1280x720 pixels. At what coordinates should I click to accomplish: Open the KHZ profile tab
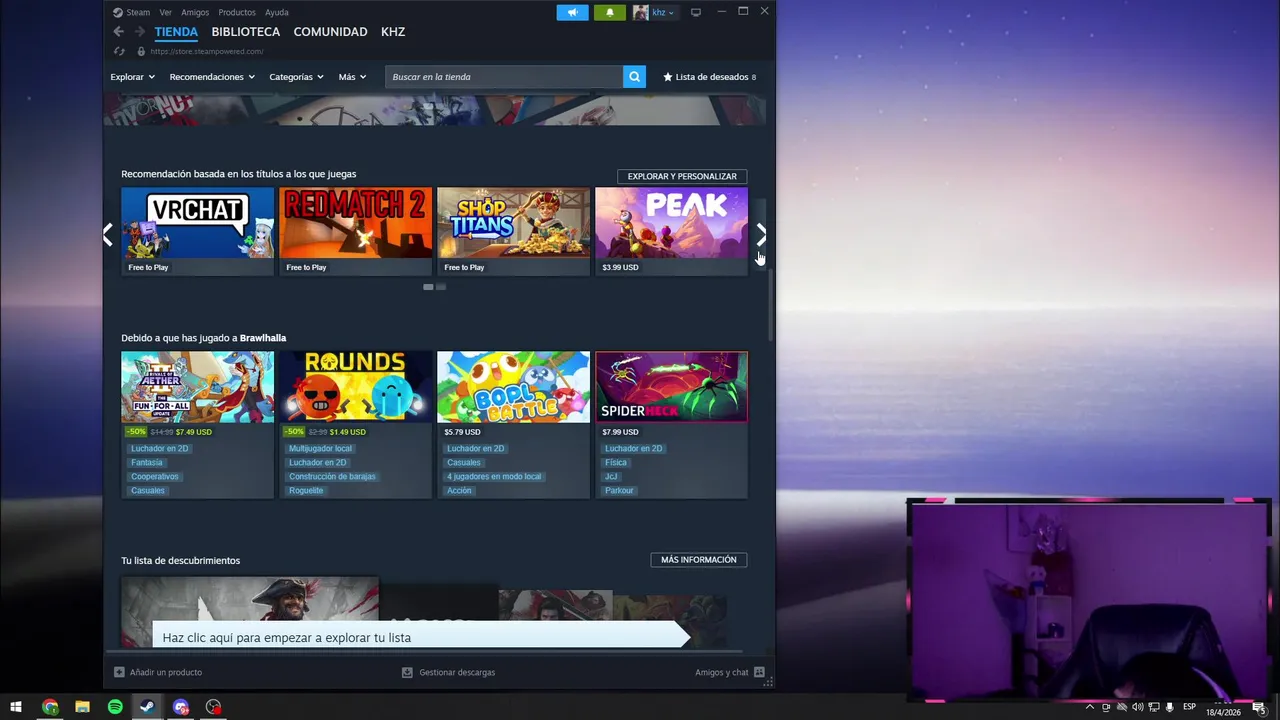tap(393, 32)
